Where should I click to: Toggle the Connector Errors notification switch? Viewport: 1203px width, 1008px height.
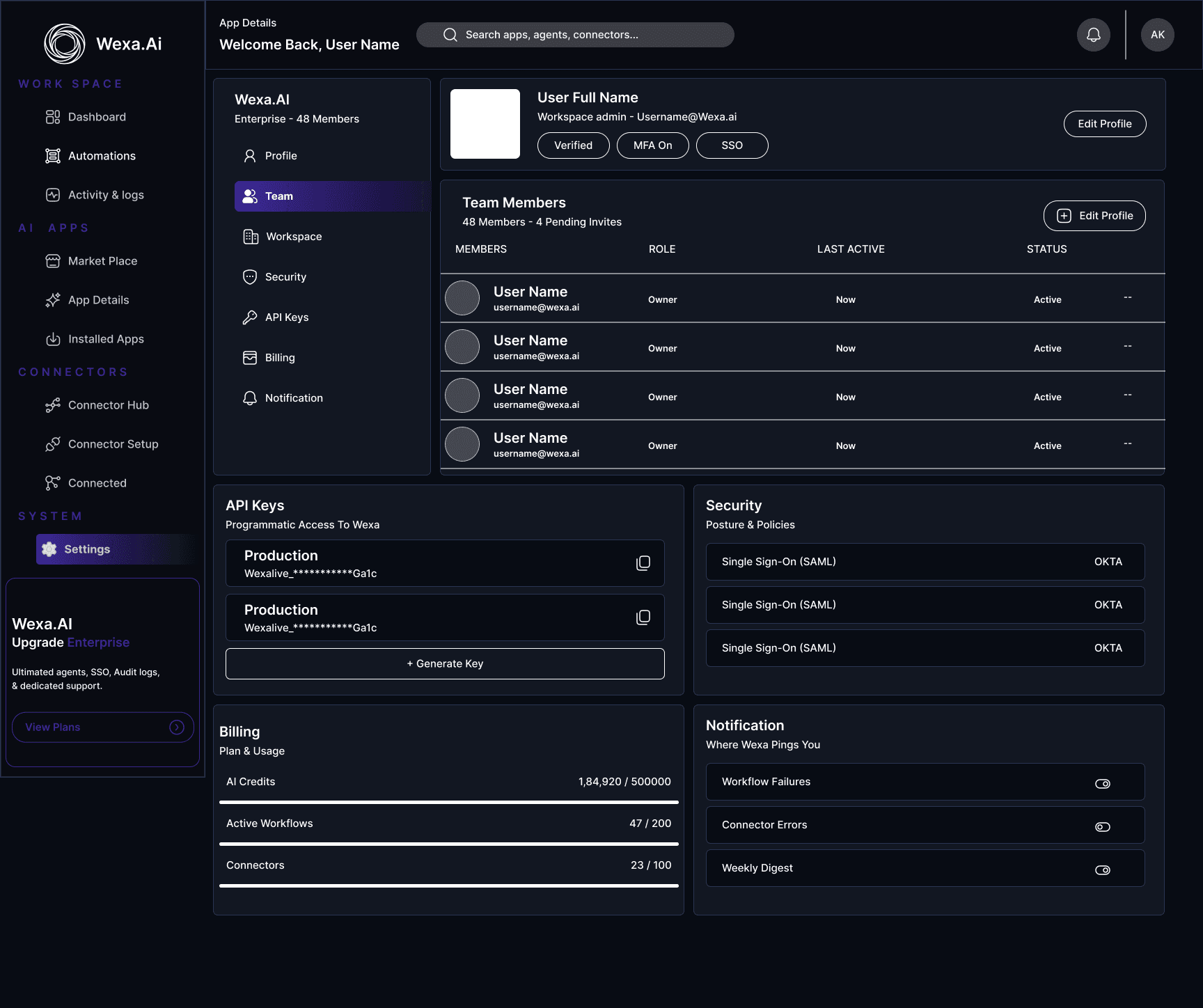pyautogui.click(x=1103, y=827)
